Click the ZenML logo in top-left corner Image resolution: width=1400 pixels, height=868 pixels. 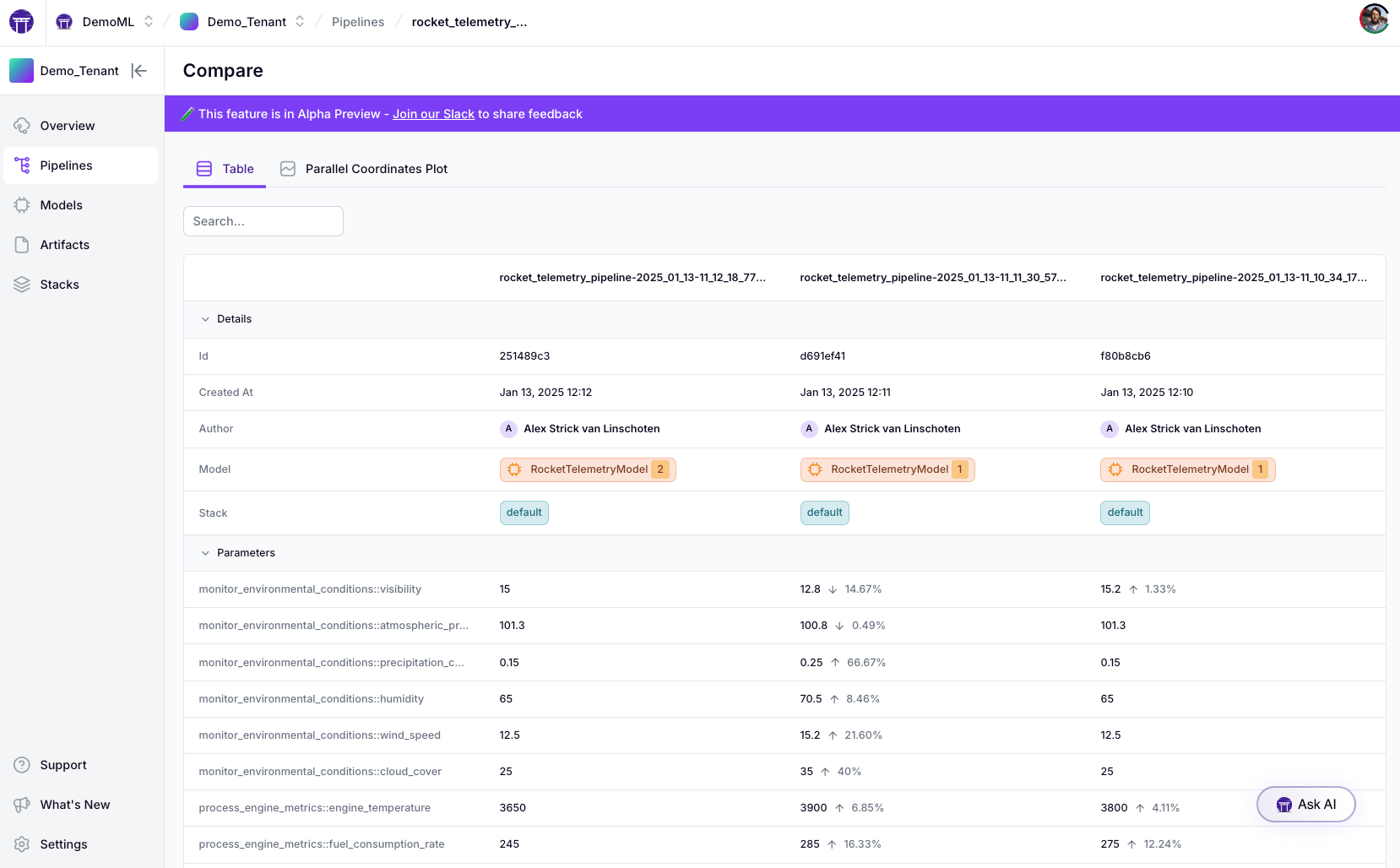coord(21,22)
